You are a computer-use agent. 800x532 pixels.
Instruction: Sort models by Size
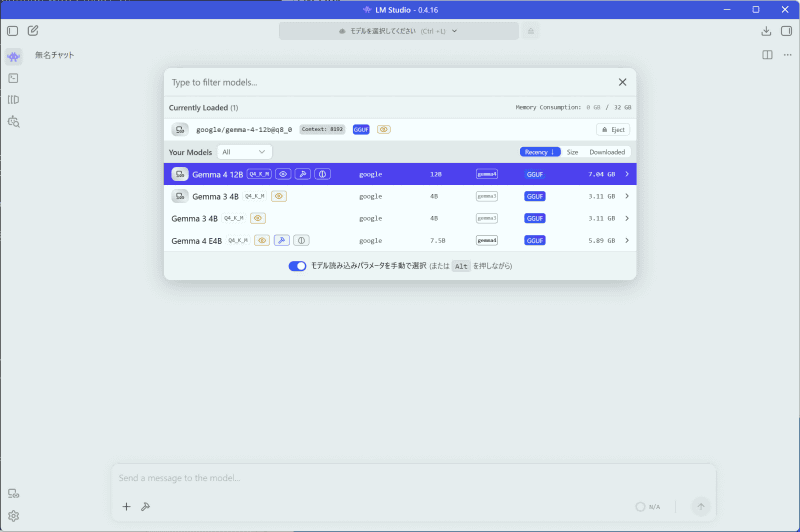point(572,152)
